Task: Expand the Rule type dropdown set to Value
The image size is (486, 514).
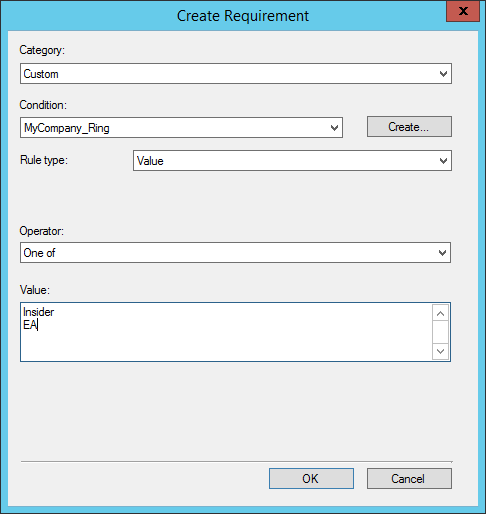Action: pos(292,161)
